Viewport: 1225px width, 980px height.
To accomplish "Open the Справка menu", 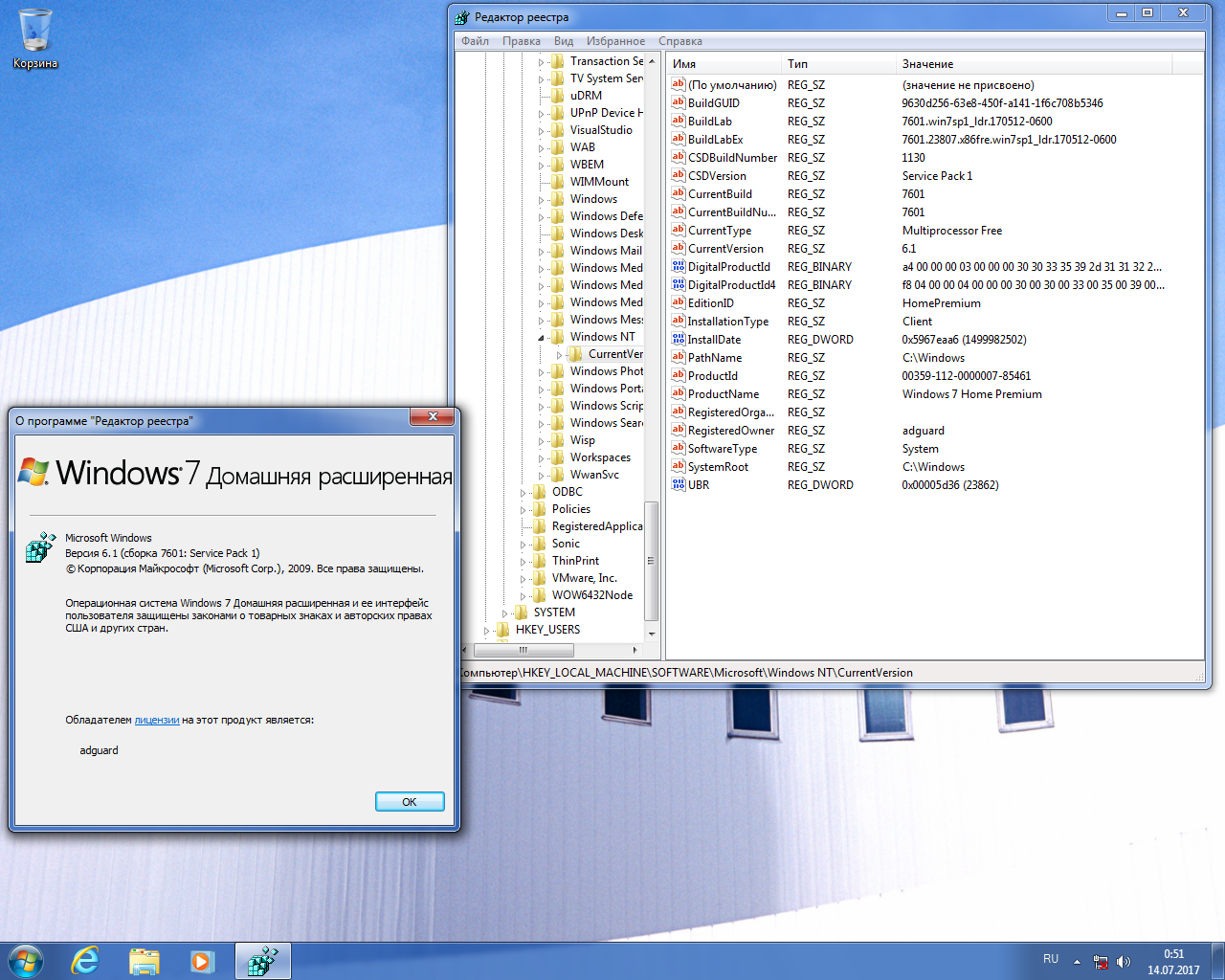I will 680,41.
